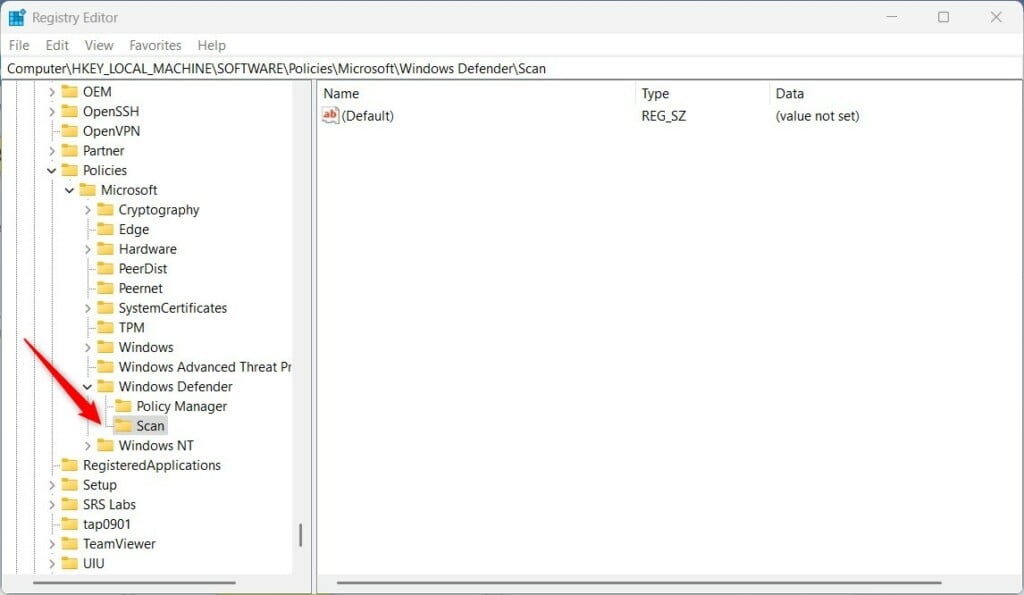The width and height of the screenshot is (1024, 595).
Task: Collapse the Policies key
Action: coord(52,170)
